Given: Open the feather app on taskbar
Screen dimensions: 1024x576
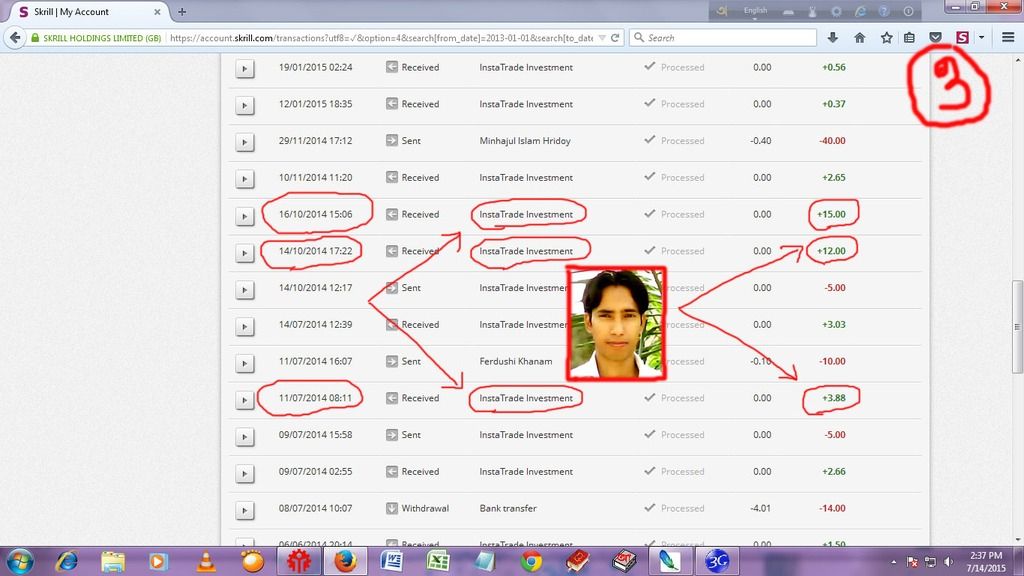Looking at the screenshot, I should [x=669, y=562].
